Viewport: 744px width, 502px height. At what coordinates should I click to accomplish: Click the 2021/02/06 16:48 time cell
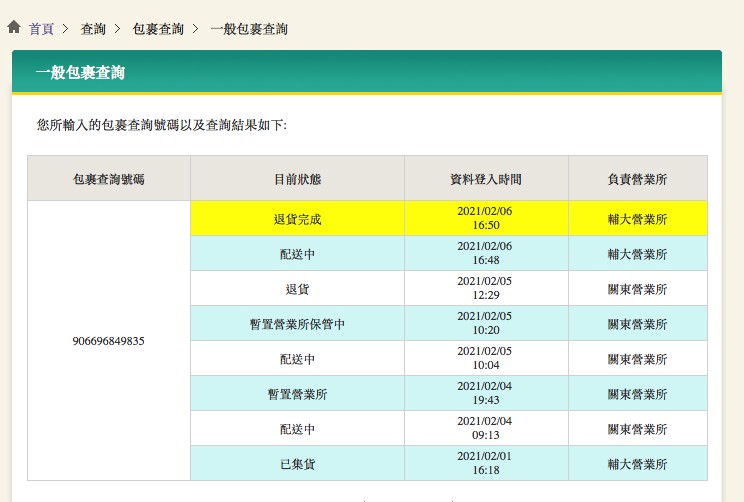486,253
